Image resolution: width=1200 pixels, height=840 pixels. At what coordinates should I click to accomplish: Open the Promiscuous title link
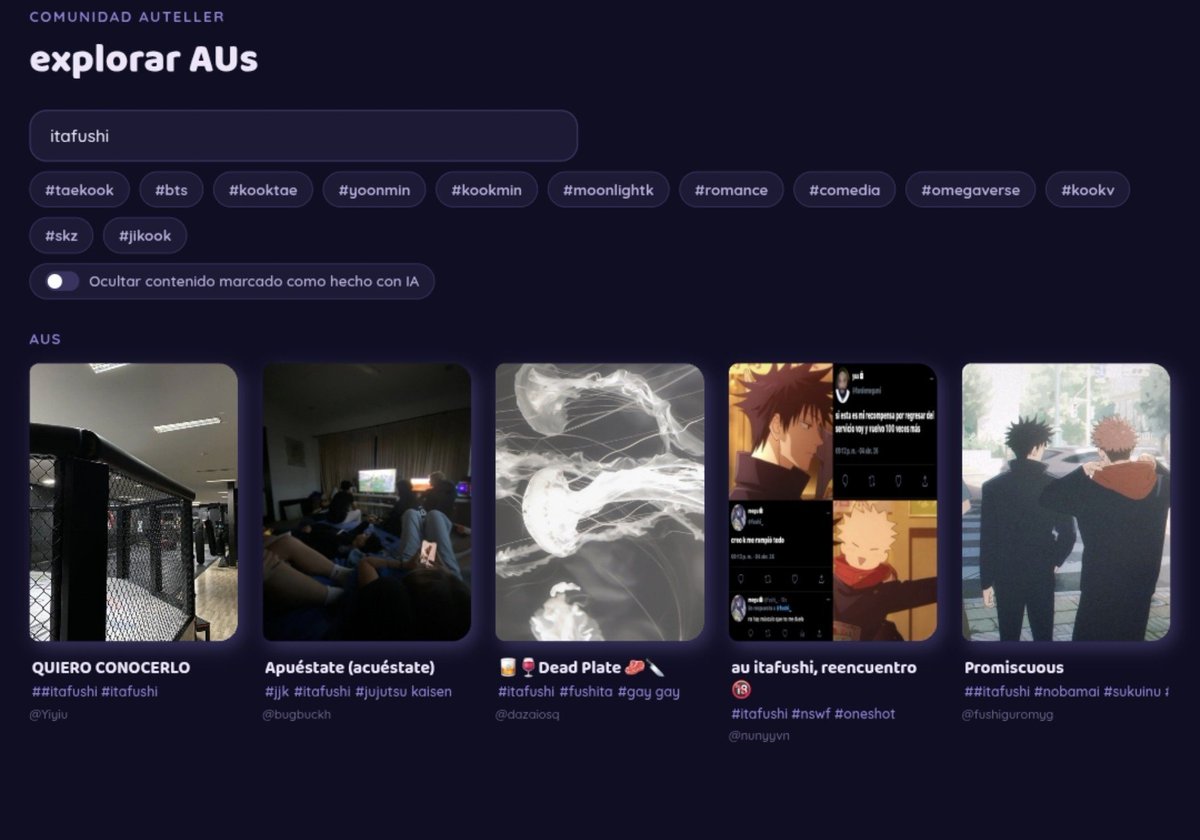point(1014,667)
